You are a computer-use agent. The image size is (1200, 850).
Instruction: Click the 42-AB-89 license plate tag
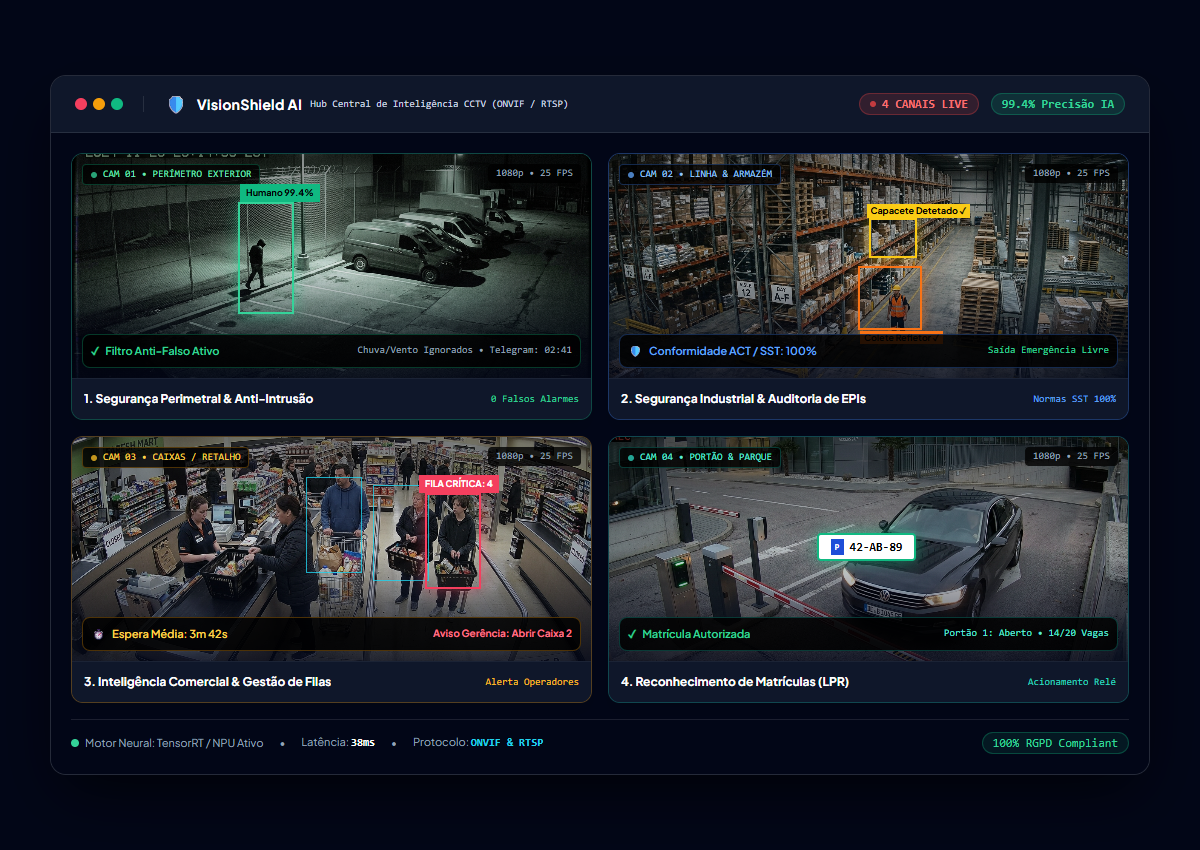click(x=866, y=547)
